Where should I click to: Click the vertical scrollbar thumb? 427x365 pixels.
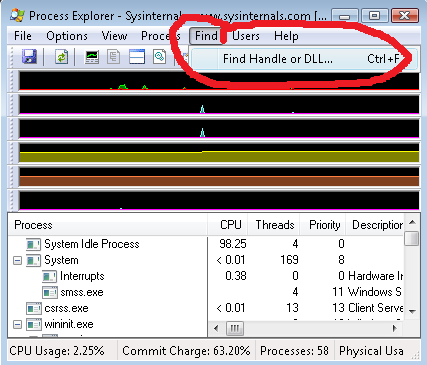click(x=412, y=238)
